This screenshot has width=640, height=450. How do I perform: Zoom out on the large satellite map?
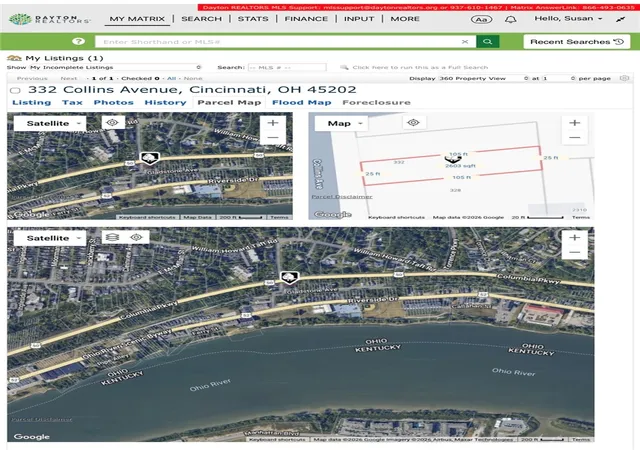coord(575,252)
